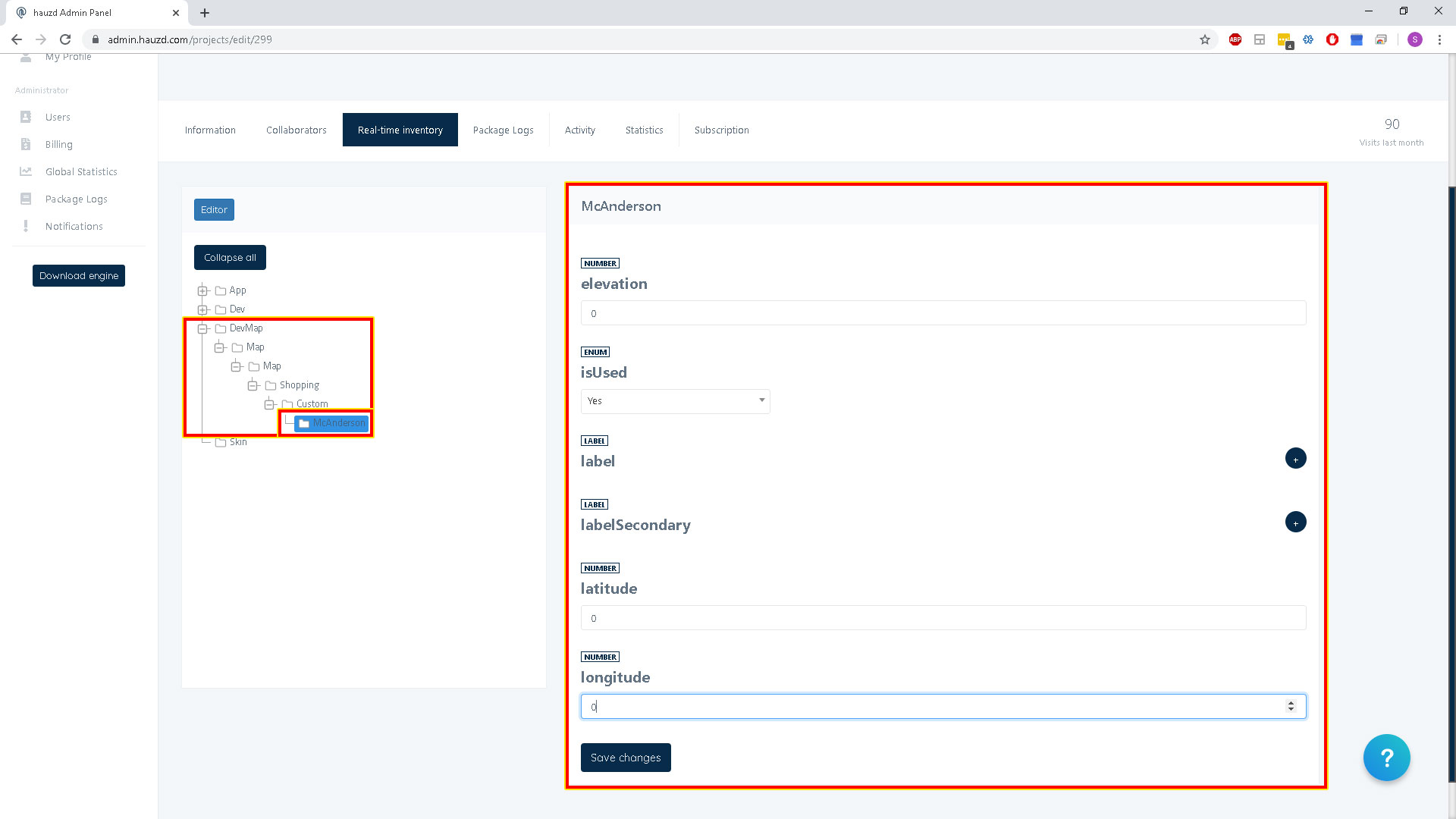Add a label entry with plus button
The image size is (1456, 819).
pyautogui.click(x=1295, y=459)
